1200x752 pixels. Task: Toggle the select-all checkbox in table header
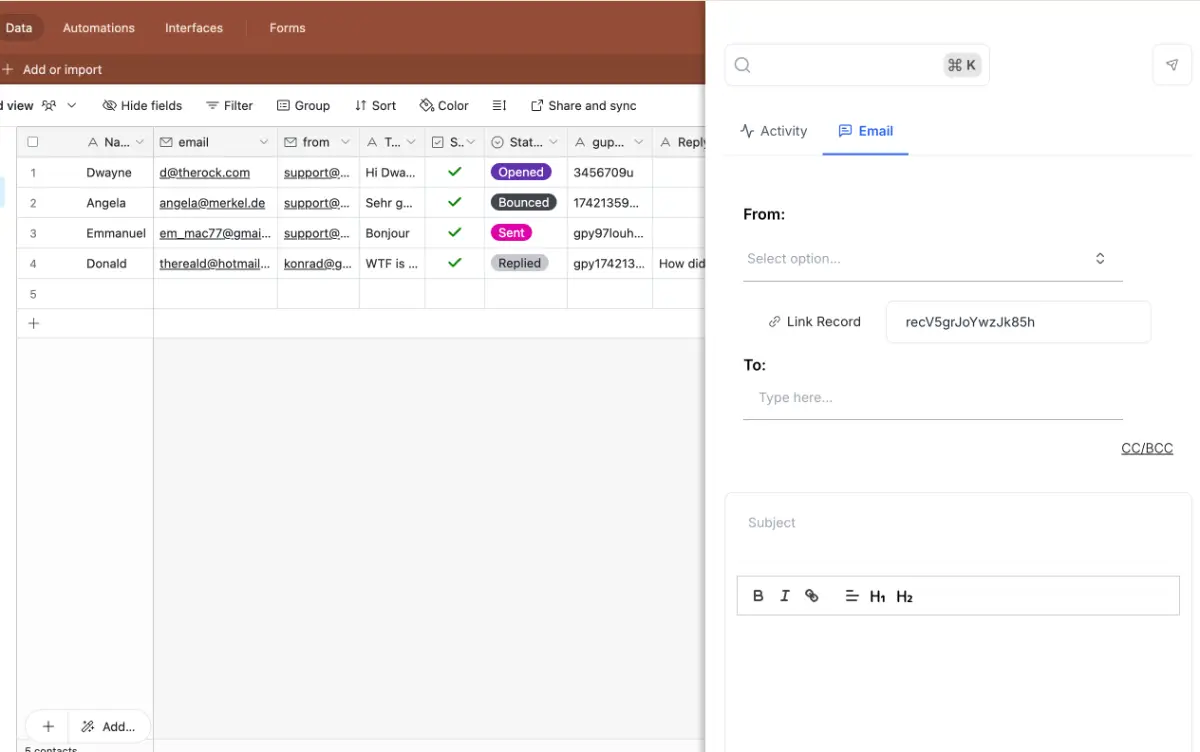(33, 141)
